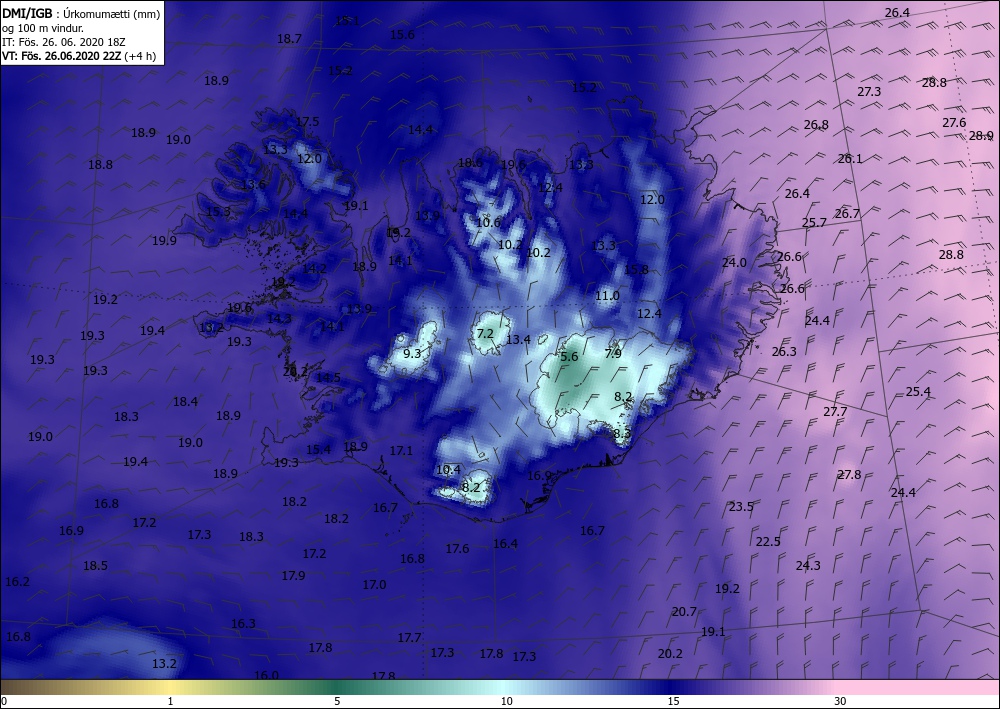Click the 26.8 value label
Screen dimensions: 1000x709
pos(816,125)
